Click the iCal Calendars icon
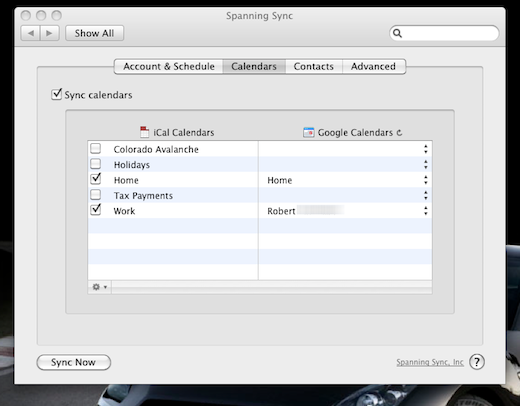This screenshot has height=406, width=520. pos(145,132)
